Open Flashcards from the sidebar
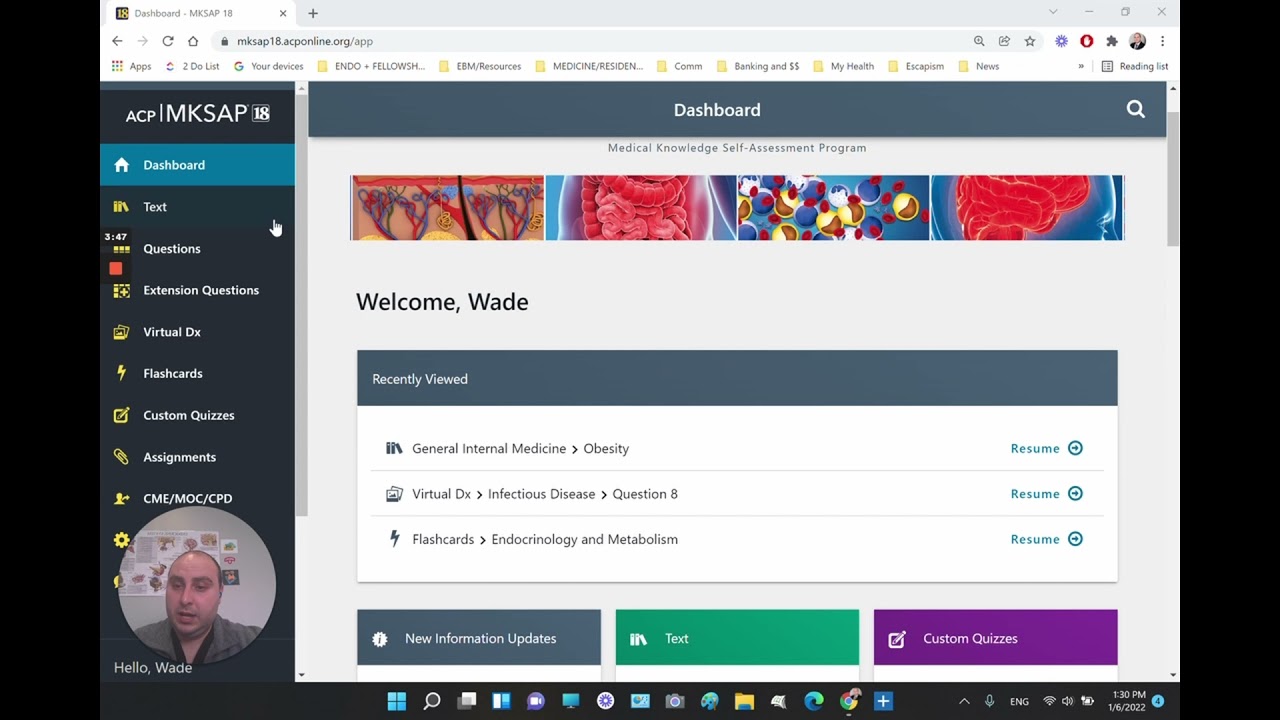The height and width of the screenshot is (720, 1280). point(197,374)
